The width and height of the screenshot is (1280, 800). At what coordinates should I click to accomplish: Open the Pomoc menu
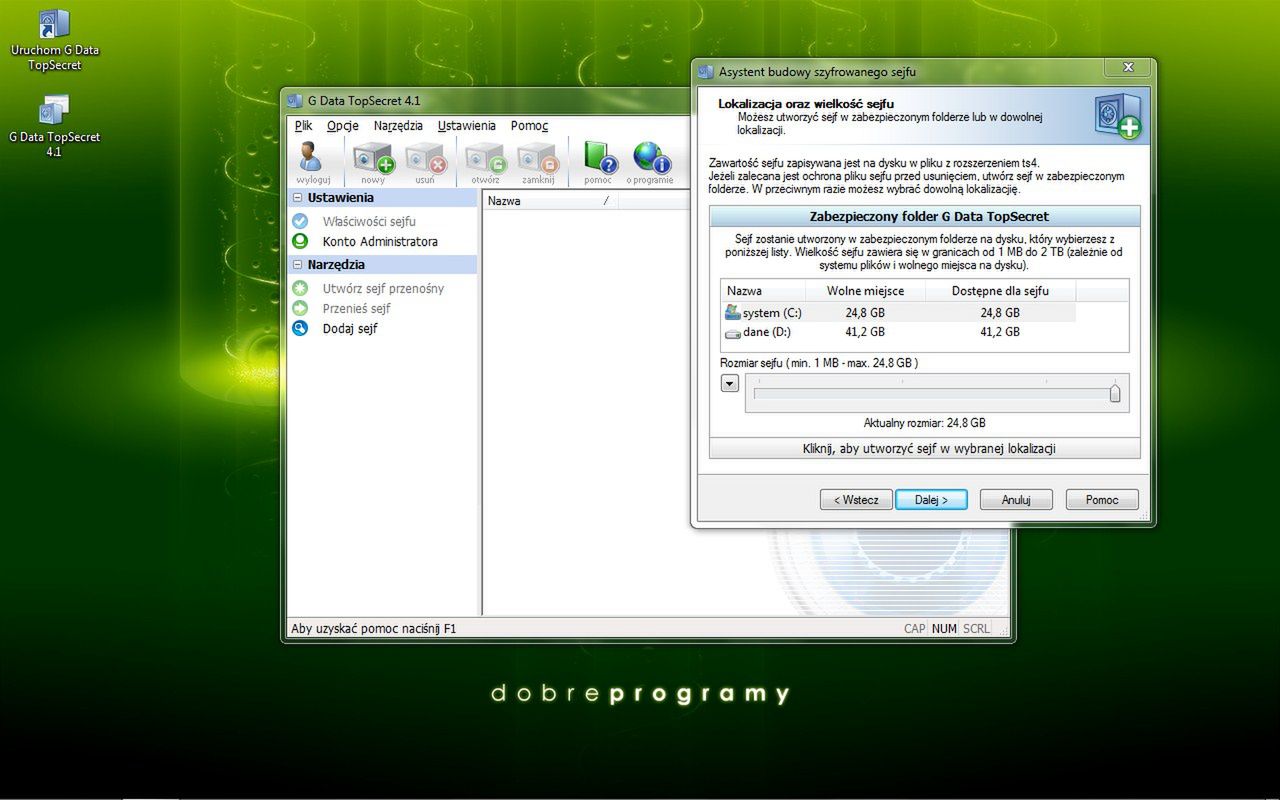pyautogui.click(x=529, y=126)
